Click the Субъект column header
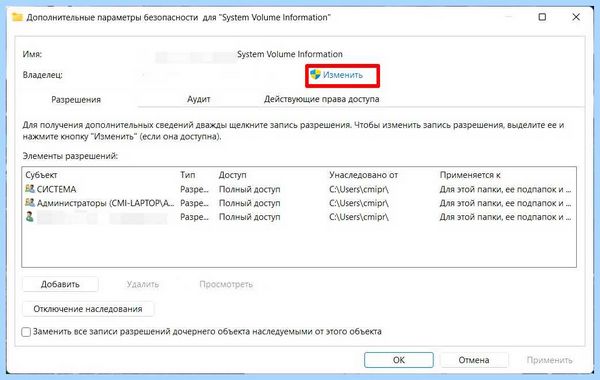Screen dimensions: 600x380 [41, 175]
